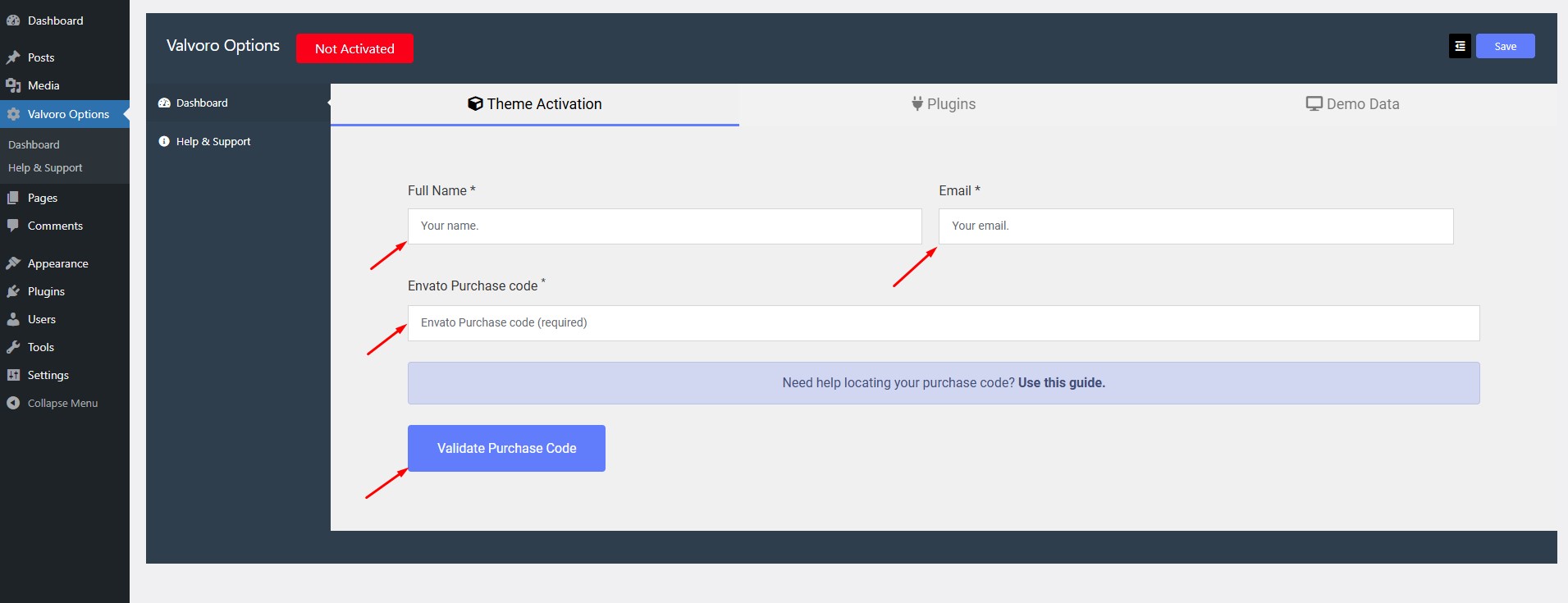Click the Envato Purchase code field

click(x=943, y=323)
